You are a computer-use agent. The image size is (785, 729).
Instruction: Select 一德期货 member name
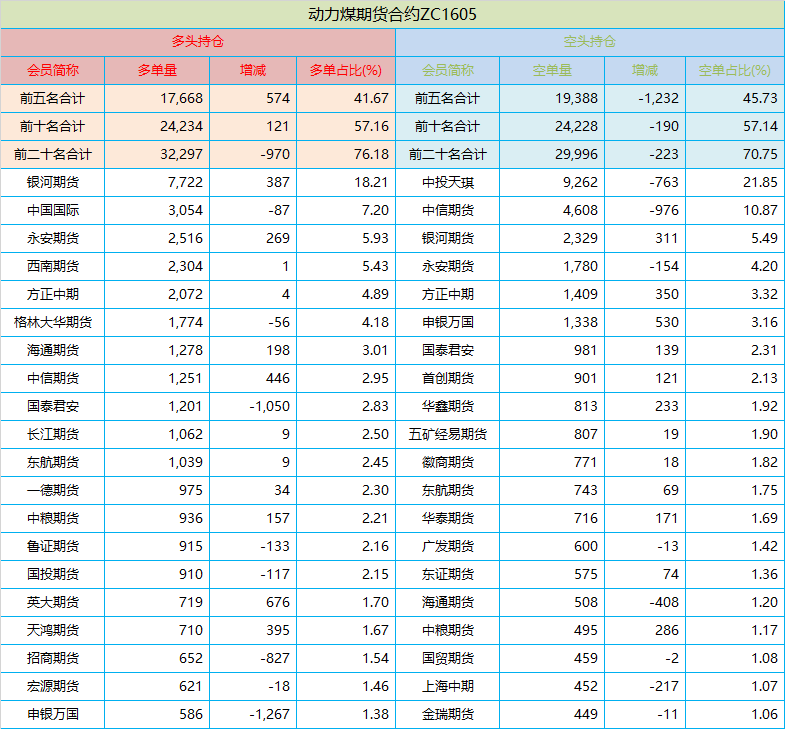click(x=53, y=491)
